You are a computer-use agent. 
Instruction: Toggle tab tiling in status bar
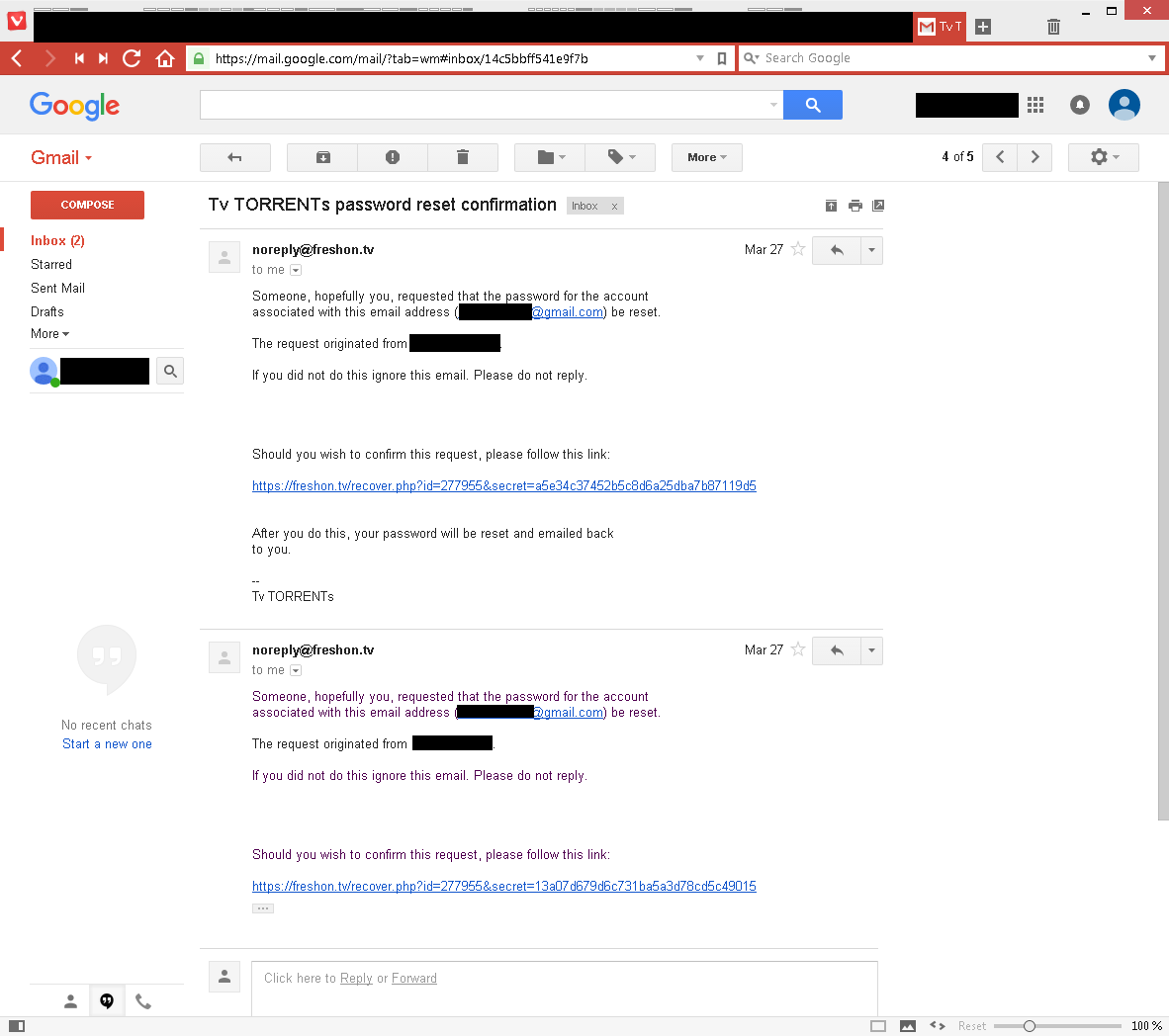(878, 1026)
